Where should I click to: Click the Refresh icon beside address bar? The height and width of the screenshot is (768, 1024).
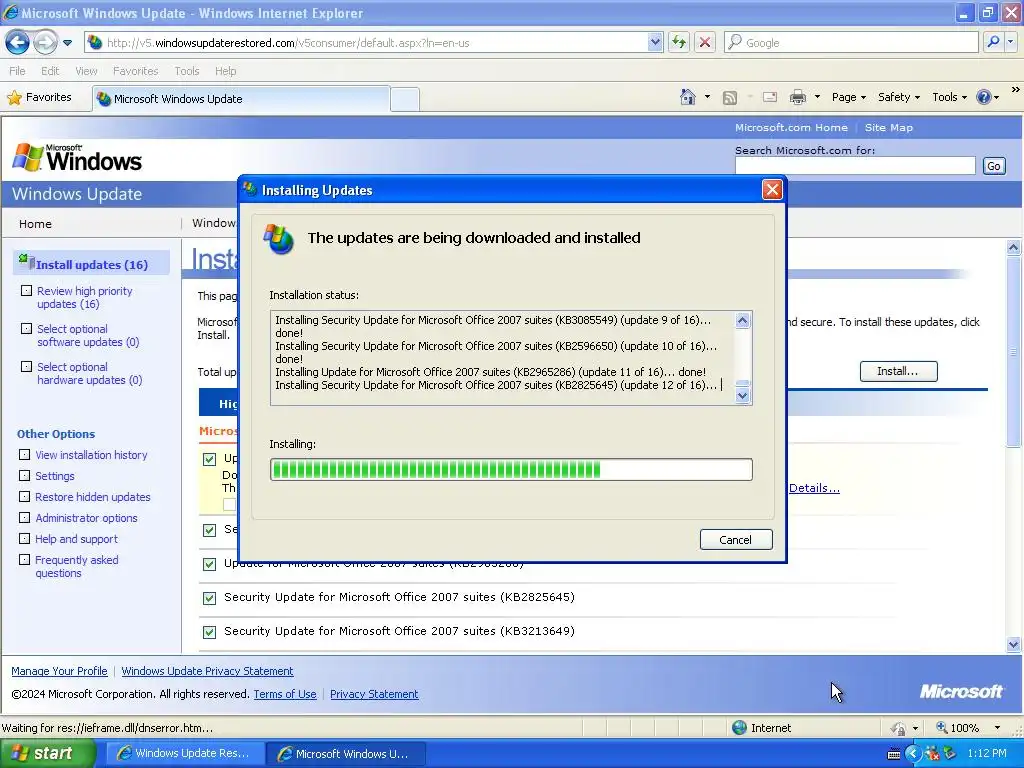(x=679, y=42)
